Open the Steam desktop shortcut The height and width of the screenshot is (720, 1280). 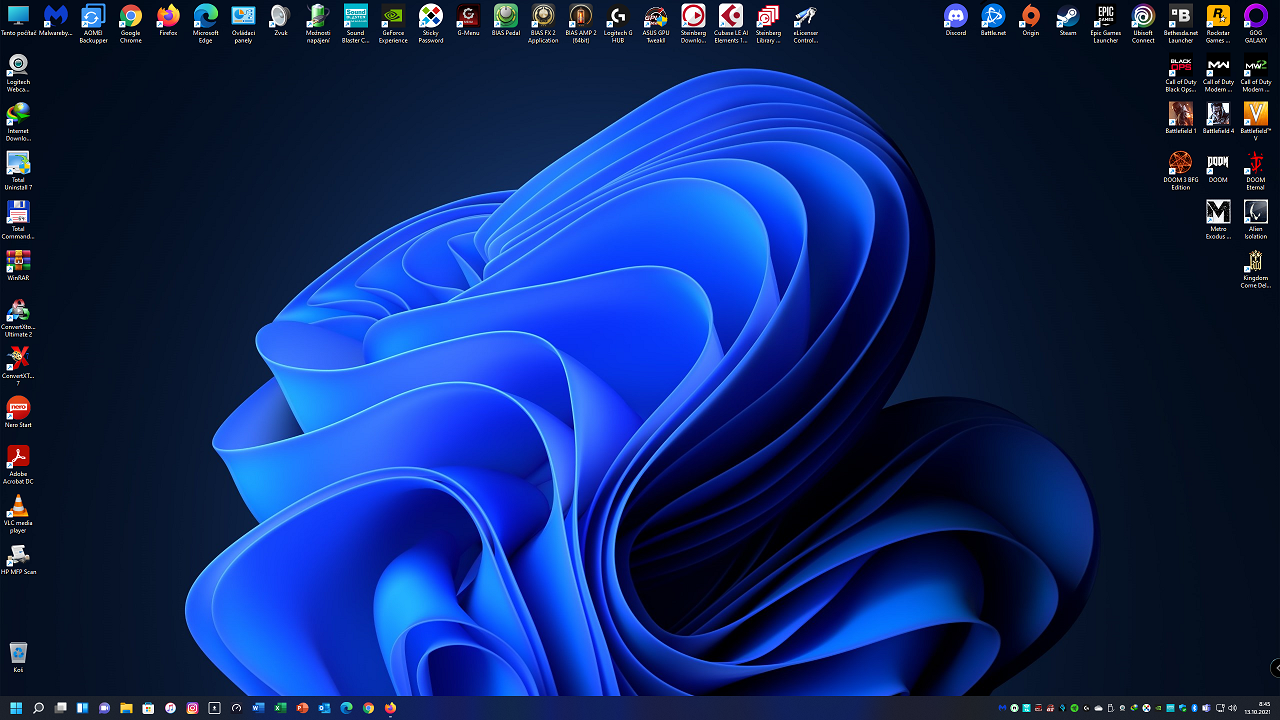coord(1068,16)
